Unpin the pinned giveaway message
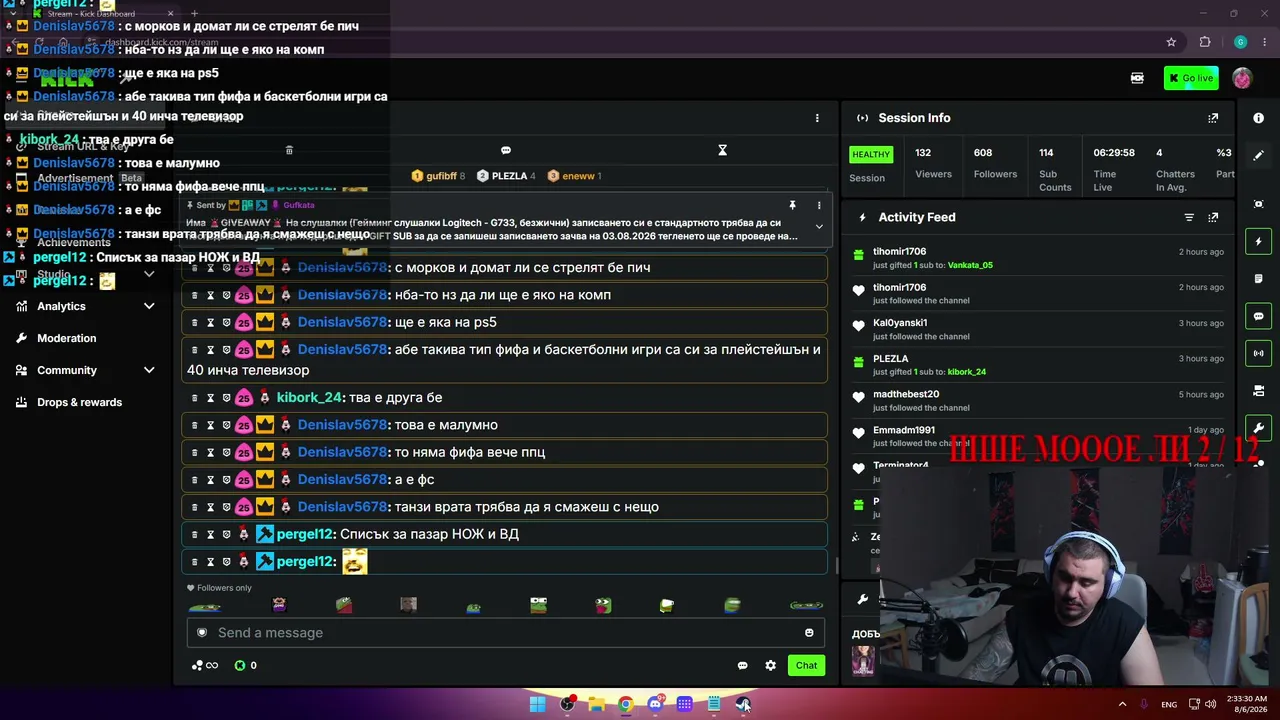1280x720 pixels. (792, 205)
